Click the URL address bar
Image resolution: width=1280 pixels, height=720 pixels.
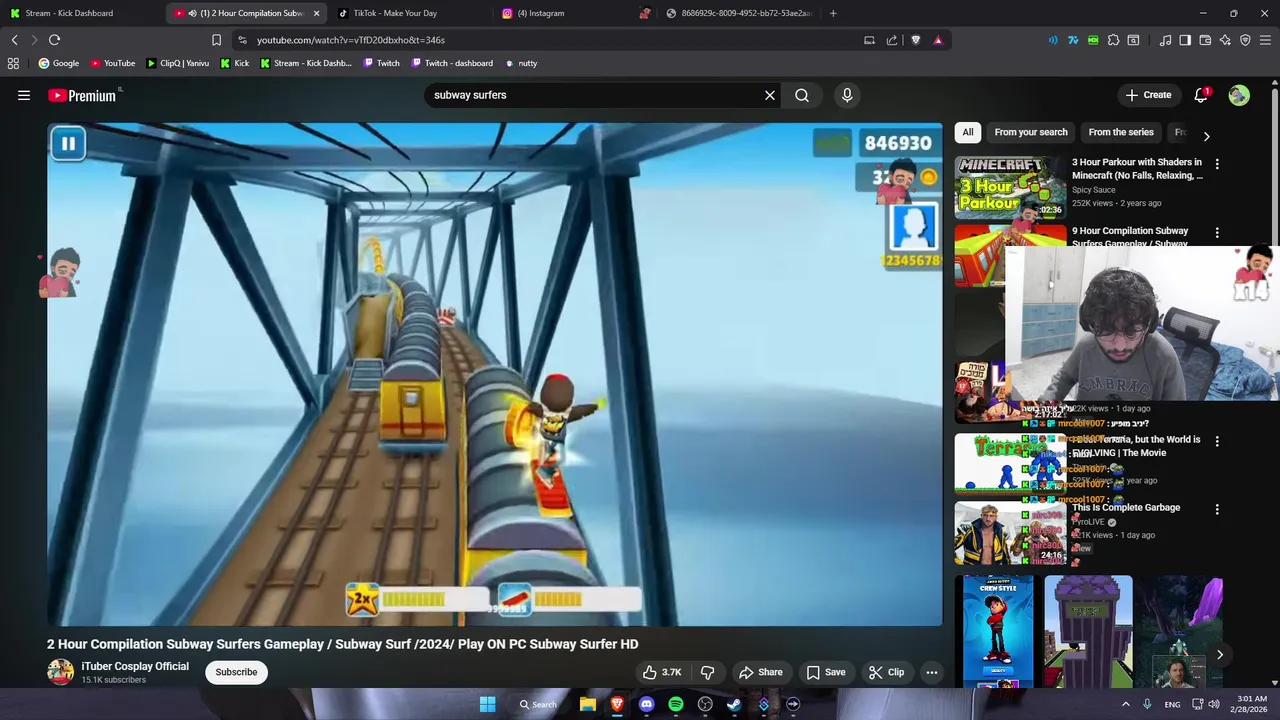[x=550, y=40]
